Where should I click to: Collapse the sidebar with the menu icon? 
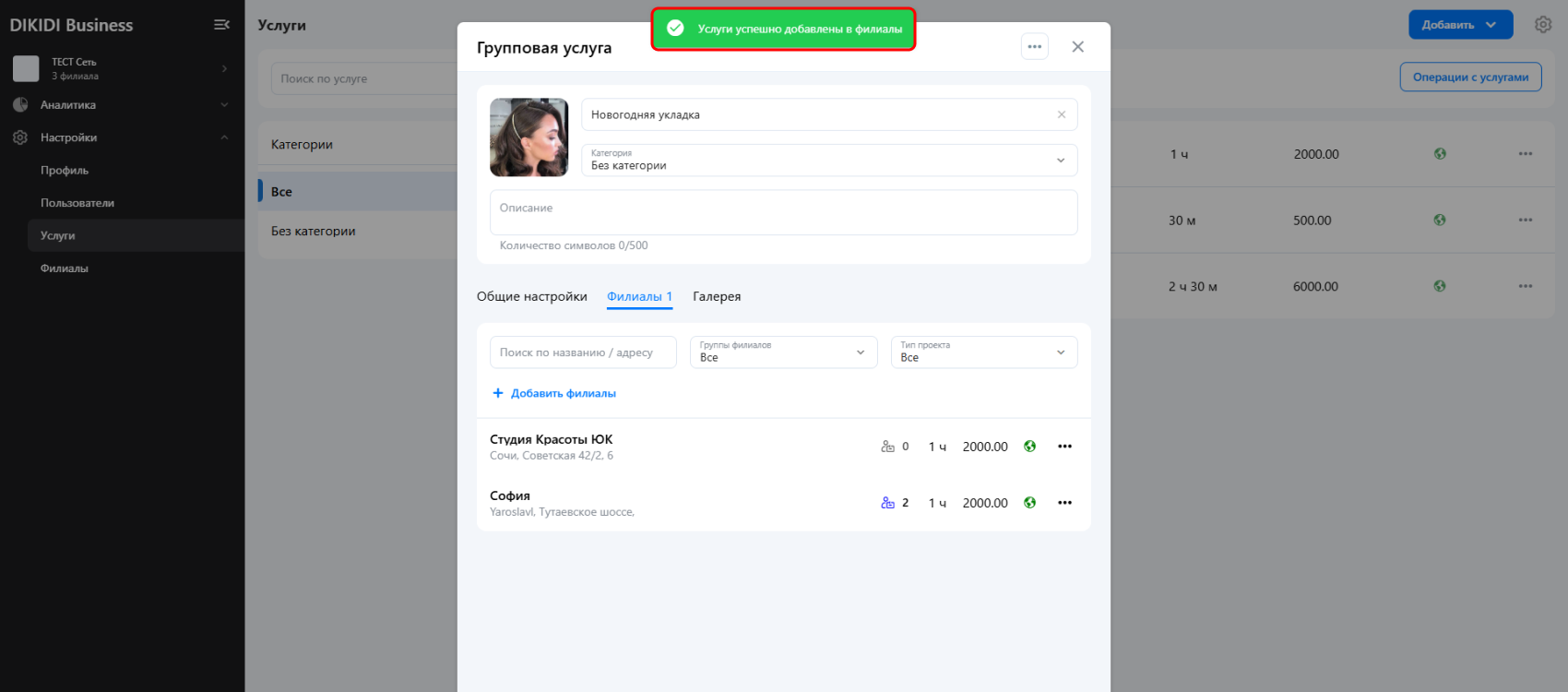click(221, 25)
